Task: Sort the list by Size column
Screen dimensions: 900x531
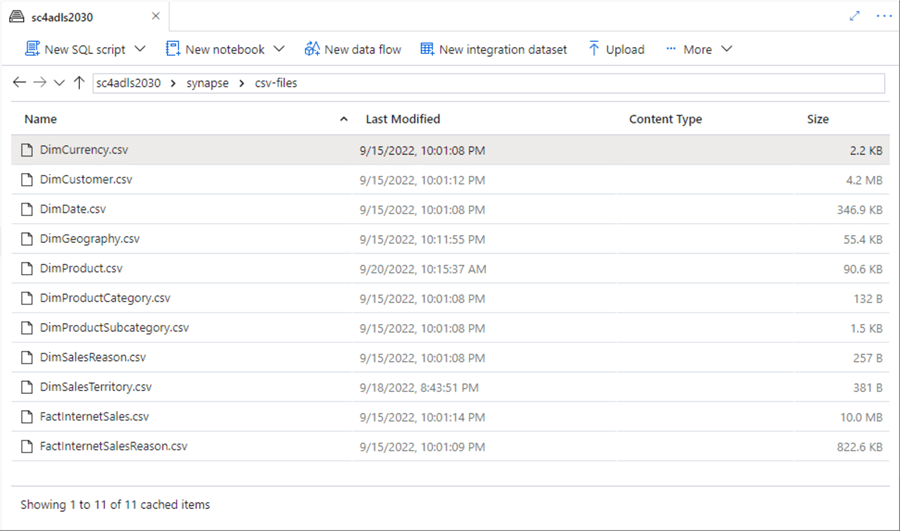Action: pos(817,119)
